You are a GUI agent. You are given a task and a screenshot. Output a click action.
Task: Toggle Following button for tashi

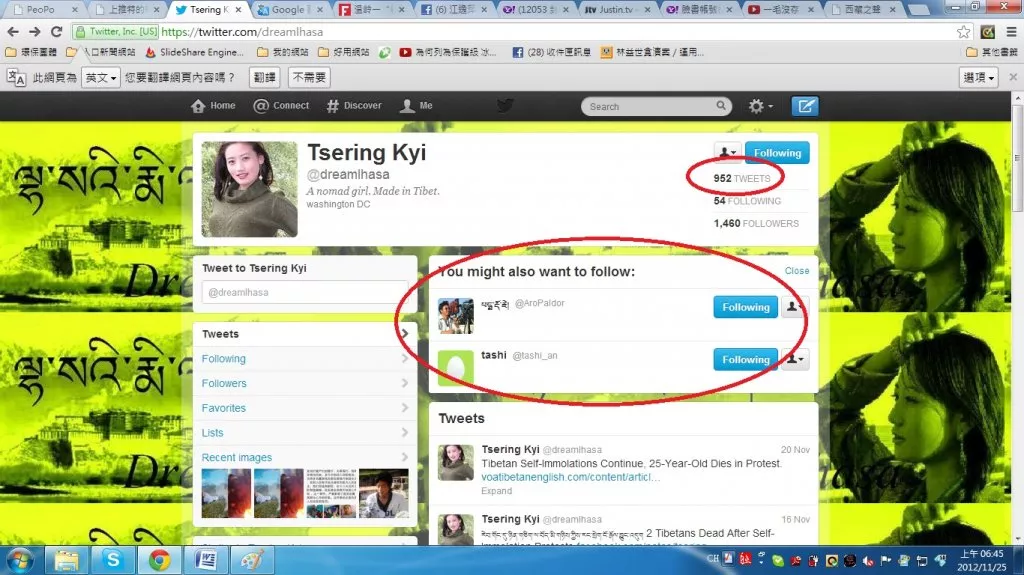[745, 359]
